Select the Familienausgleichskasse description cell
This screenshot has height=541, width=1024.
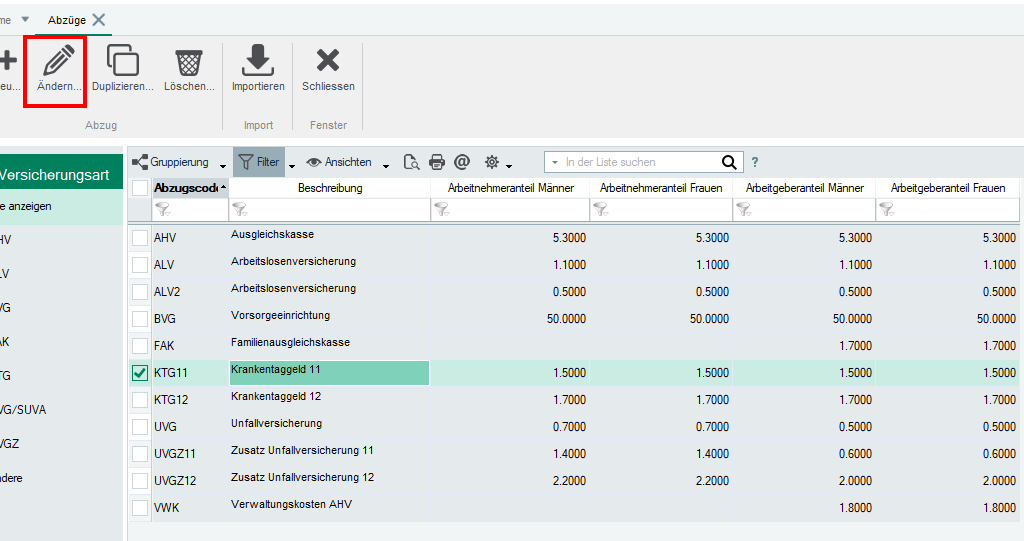[x=330, y=346]
